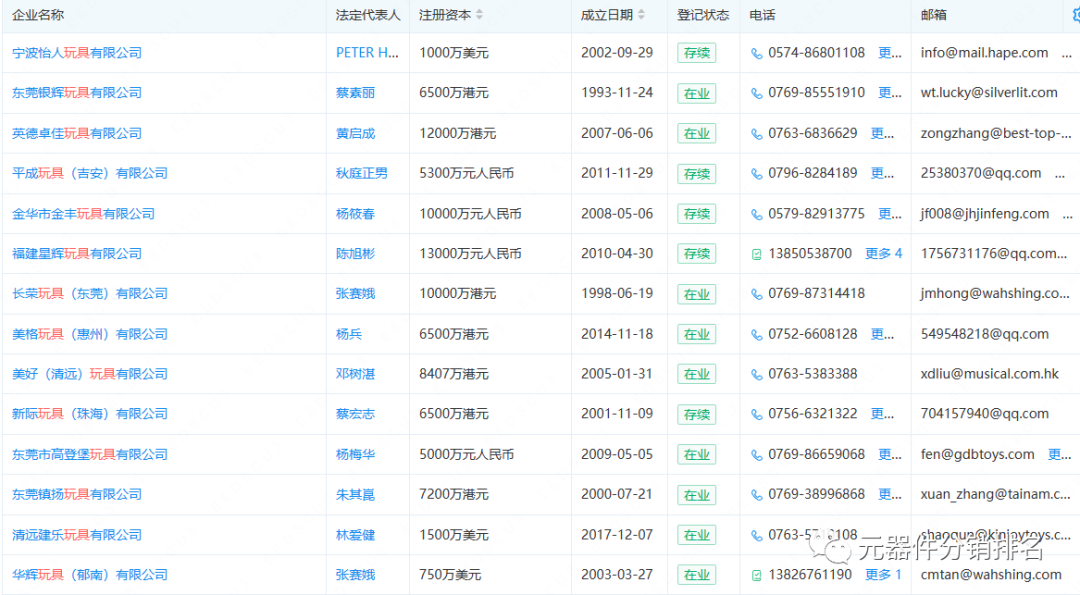1080x595 pixels.
Task: Select capital value 12000万港元
Action: [457, 134]
